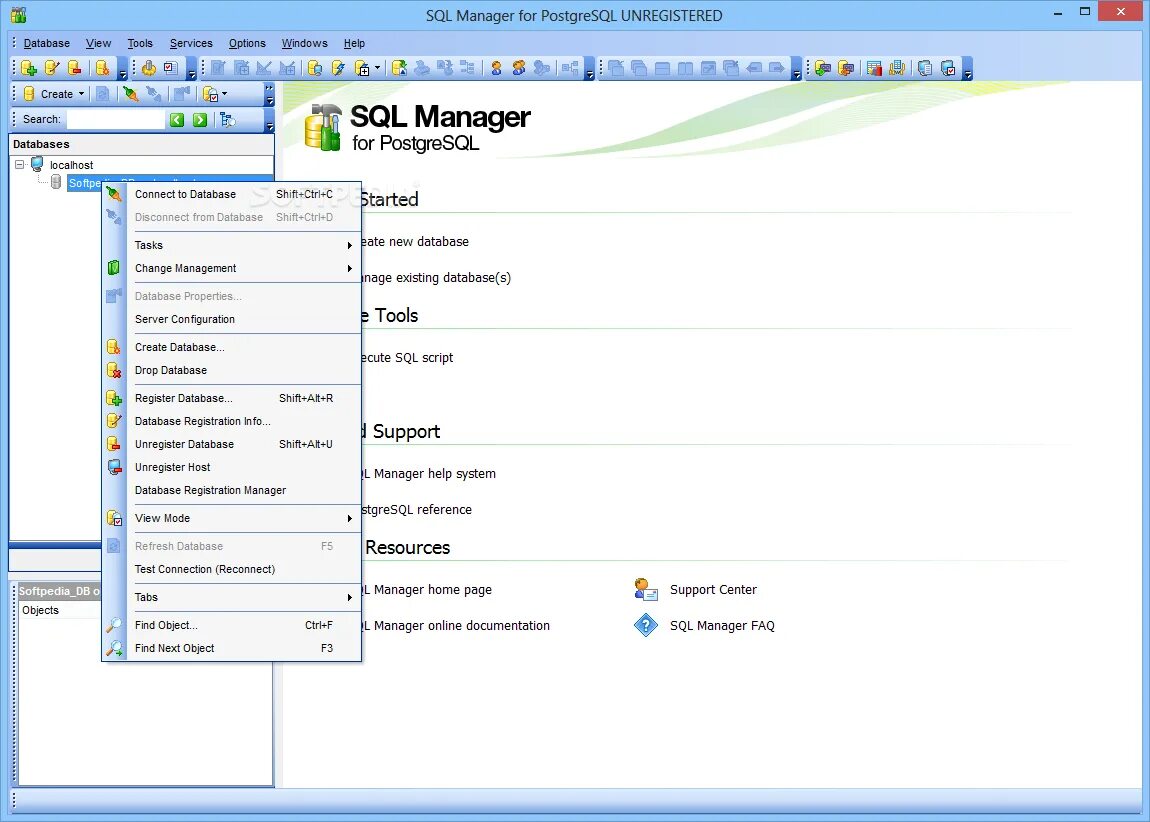
Task: Expand the explorer toolbar double-chevron overflow
Action: tap(269, 88)
